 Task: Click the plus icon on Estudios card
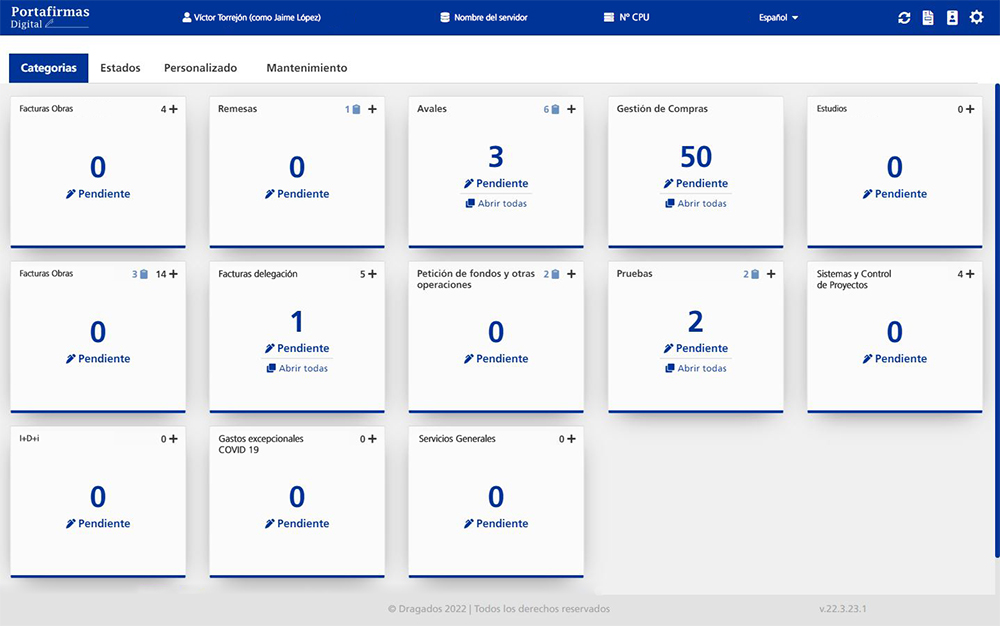click(x=969, y=109)
